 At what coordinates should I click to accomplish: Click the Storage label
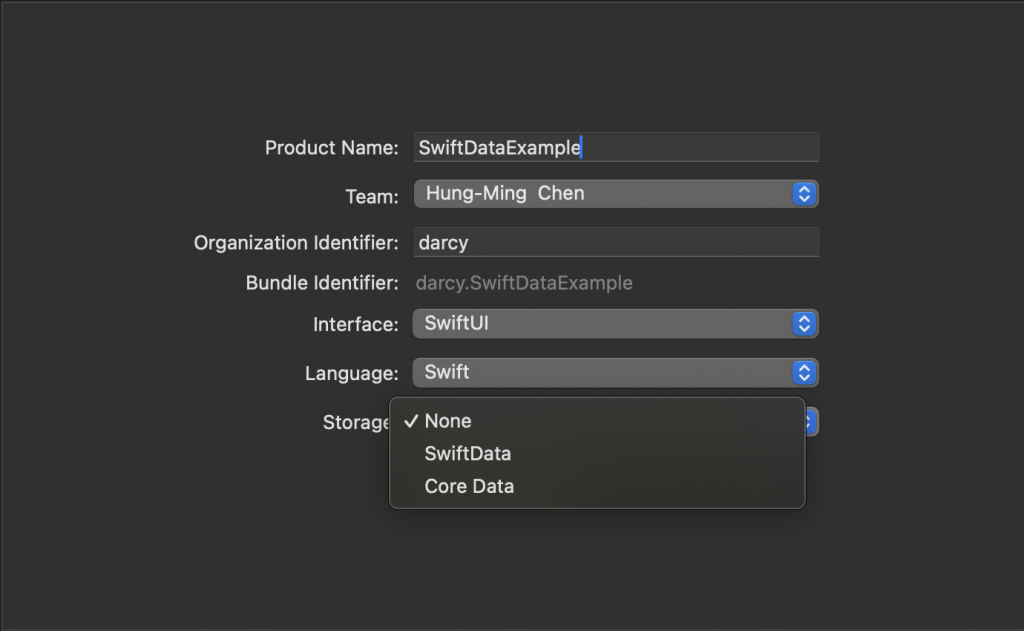coord(355,423)
